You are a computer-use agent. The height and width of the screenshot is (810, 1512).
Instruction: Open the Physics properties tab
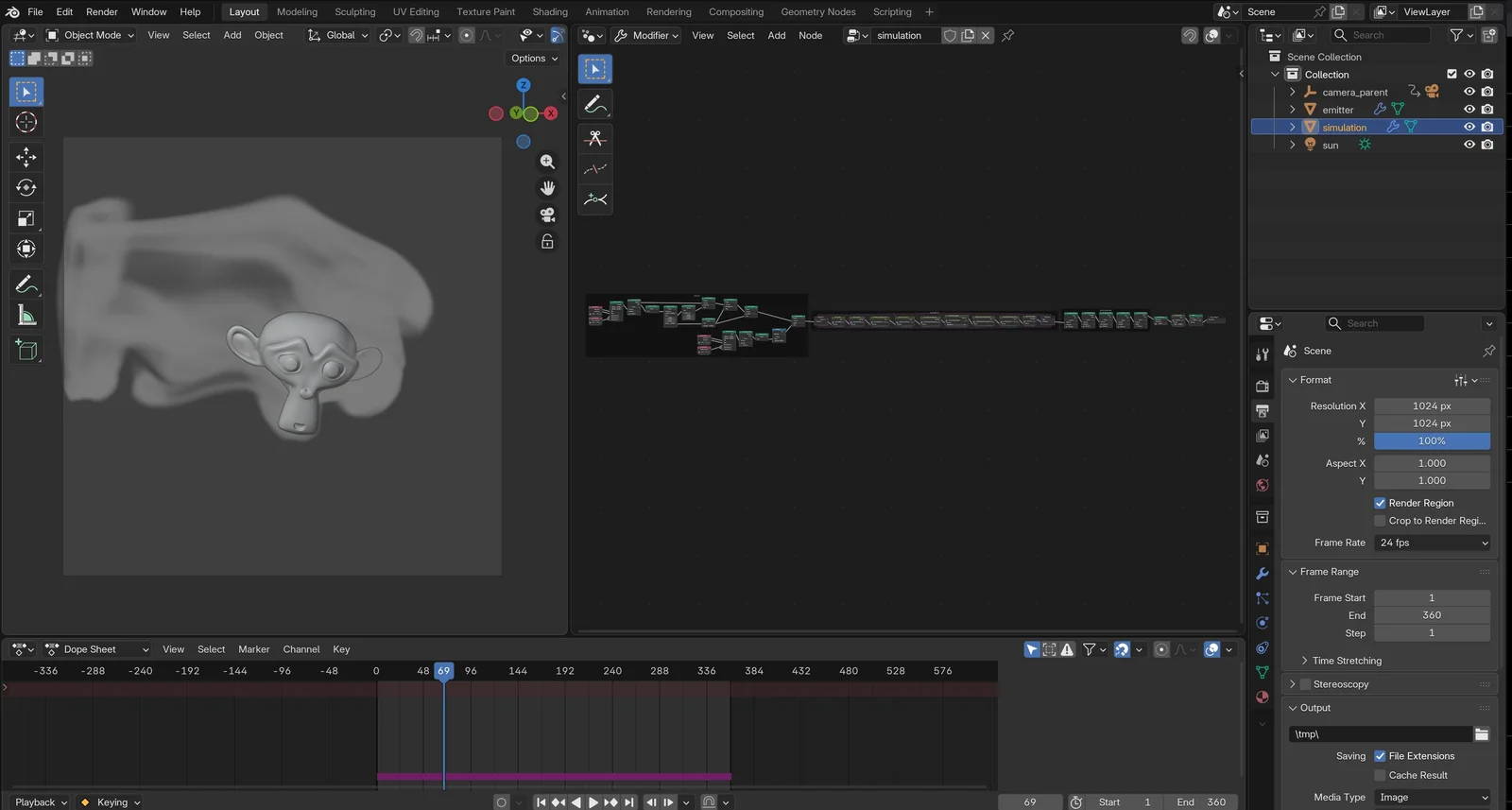1263,623
